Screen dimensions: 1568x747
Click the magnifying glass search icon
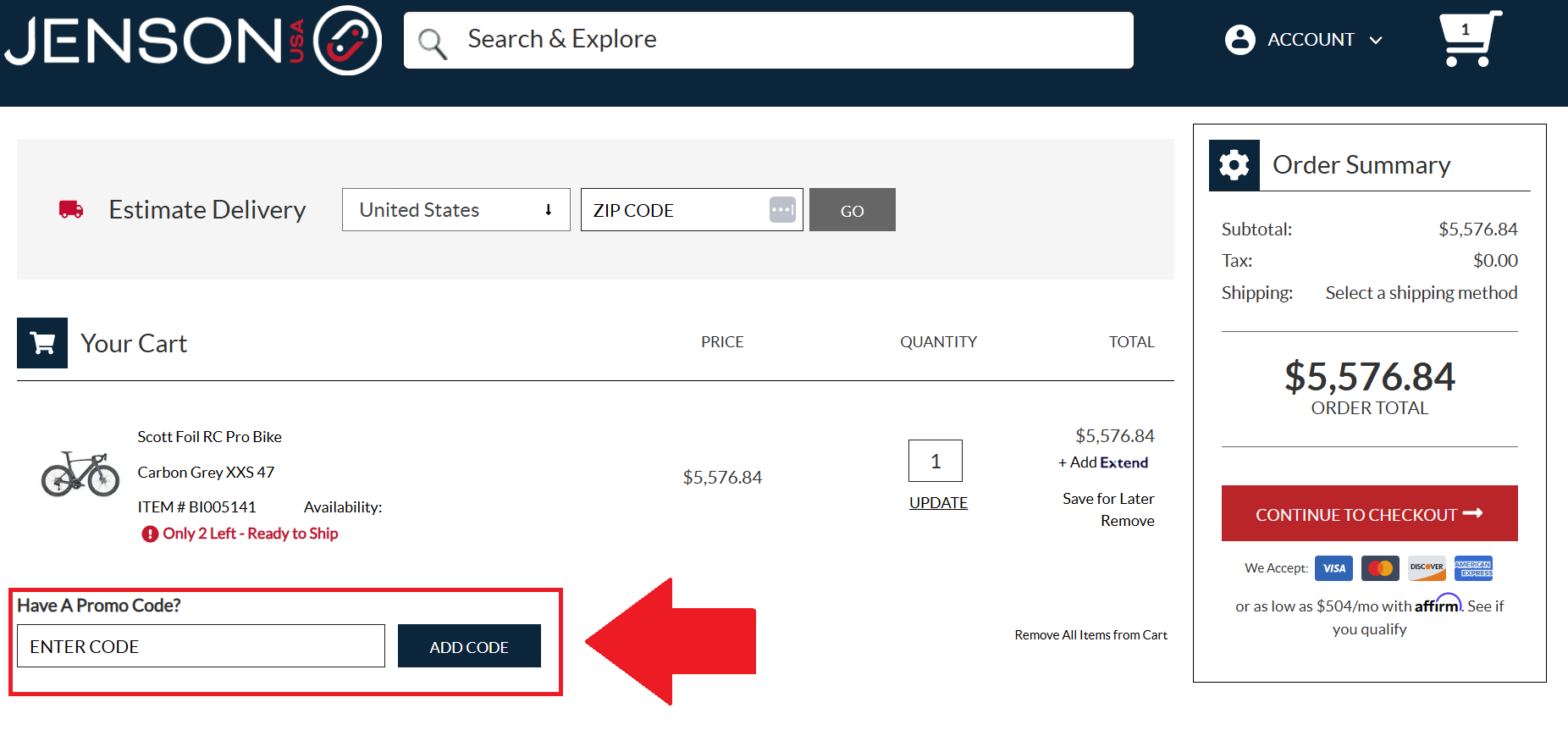(433, 43)
